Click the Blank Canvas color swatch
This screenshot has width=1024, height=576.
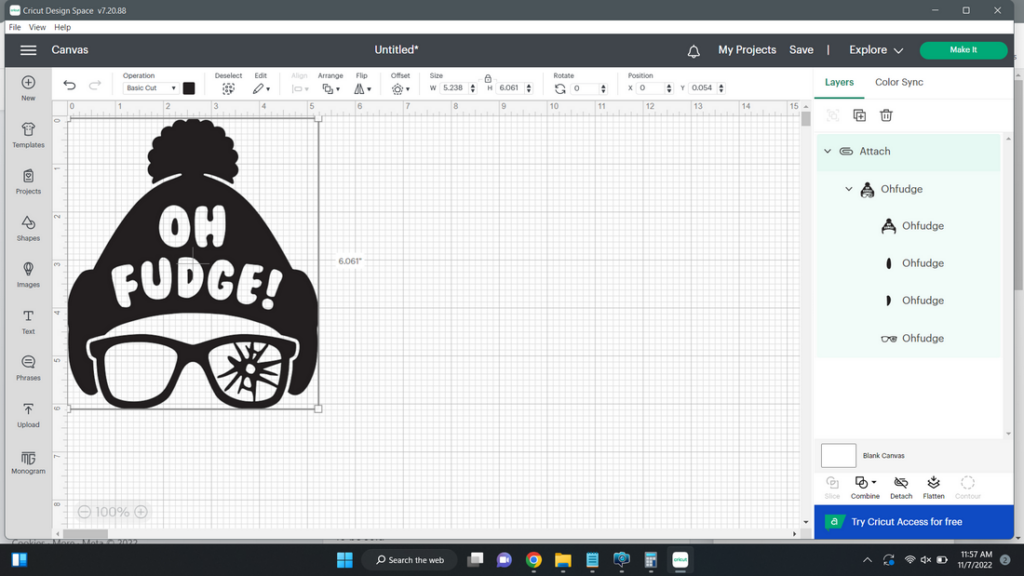tap(838, 455)
